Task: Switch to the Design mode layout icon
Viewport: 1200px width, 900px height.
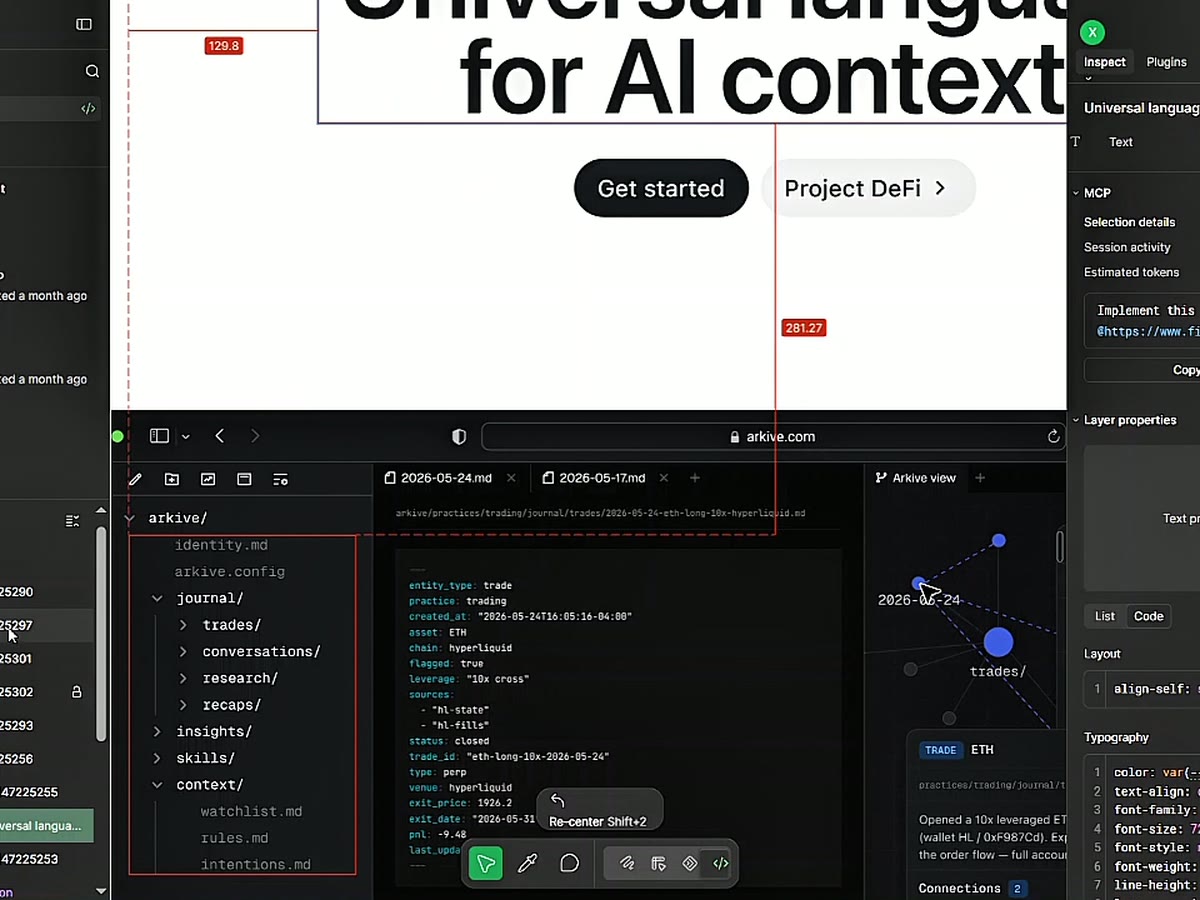Action: coord(659,864)
